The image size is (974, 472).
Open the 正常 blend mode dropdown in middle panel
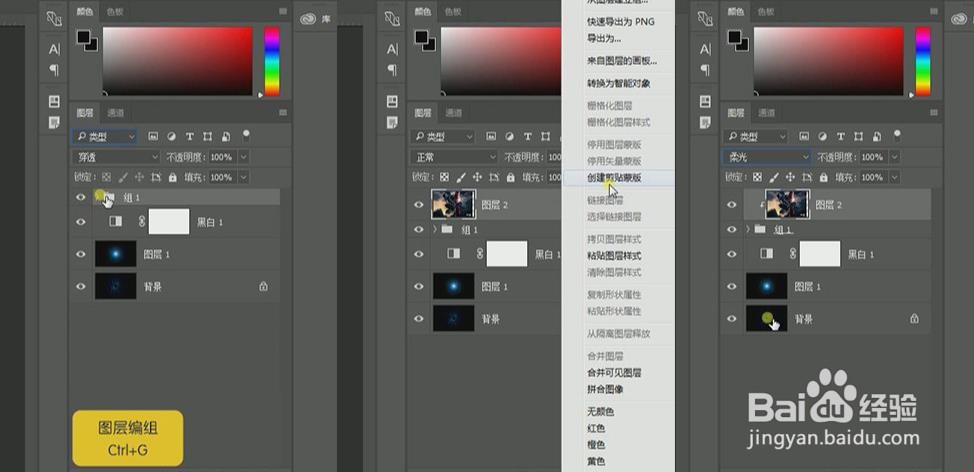pyautogui.click(x=454, y=157)
